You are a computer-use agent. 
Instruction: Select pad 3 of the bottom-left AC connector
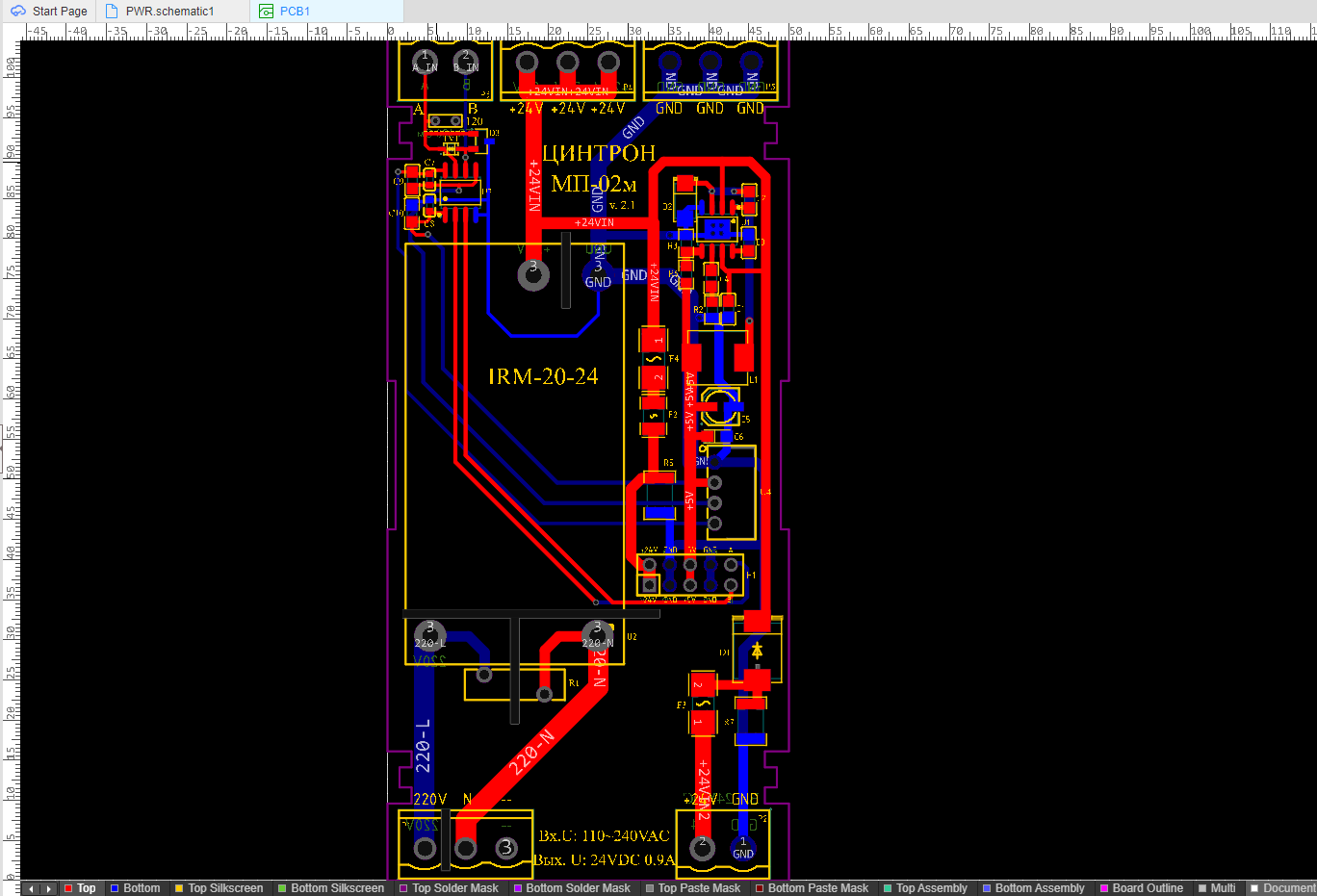(x=506, y=848)
